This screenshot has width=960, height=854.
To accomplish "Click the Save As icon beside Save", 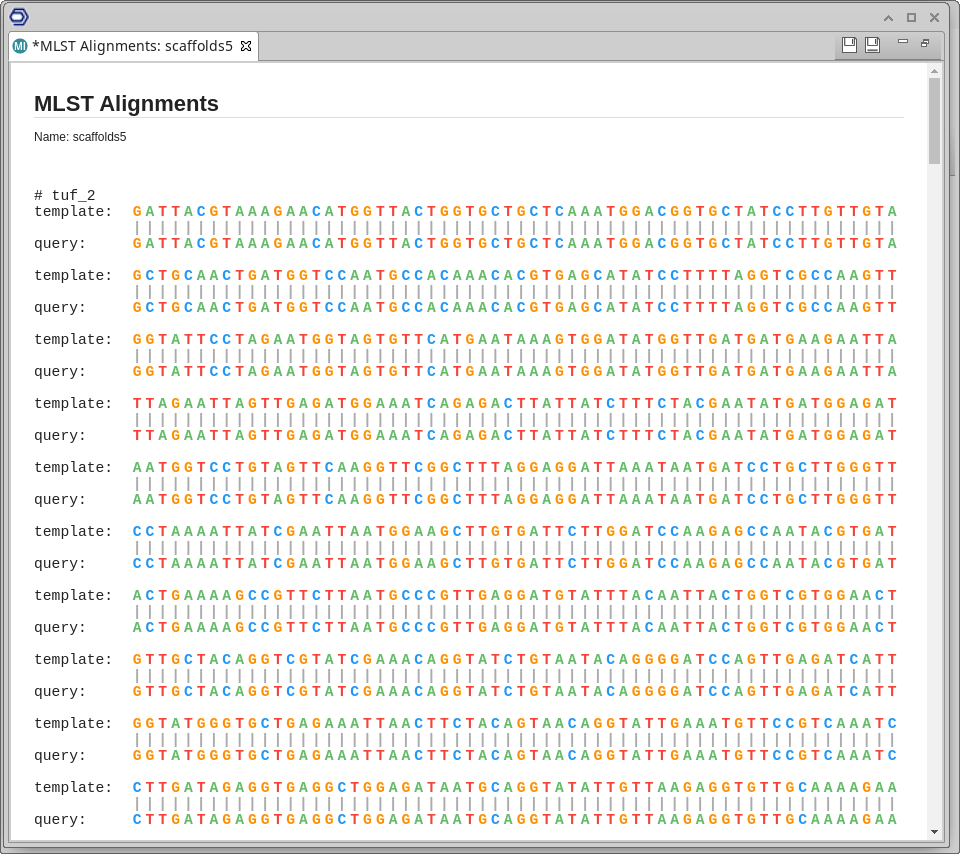I will pos(872,45).
